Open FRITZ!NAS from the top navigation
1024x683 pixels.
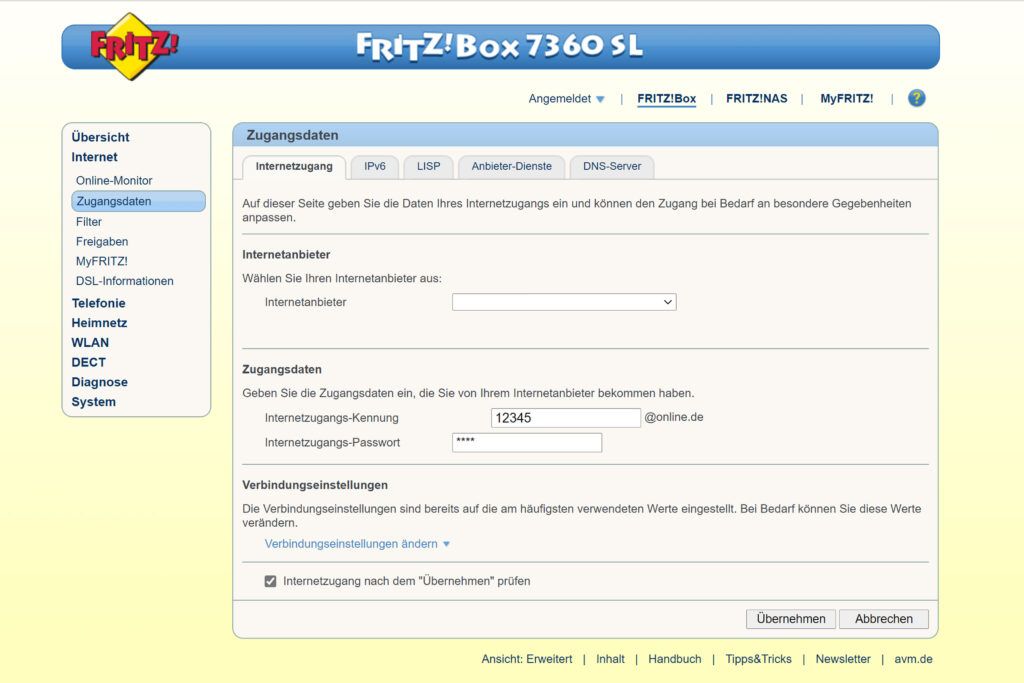pos(756,99)
